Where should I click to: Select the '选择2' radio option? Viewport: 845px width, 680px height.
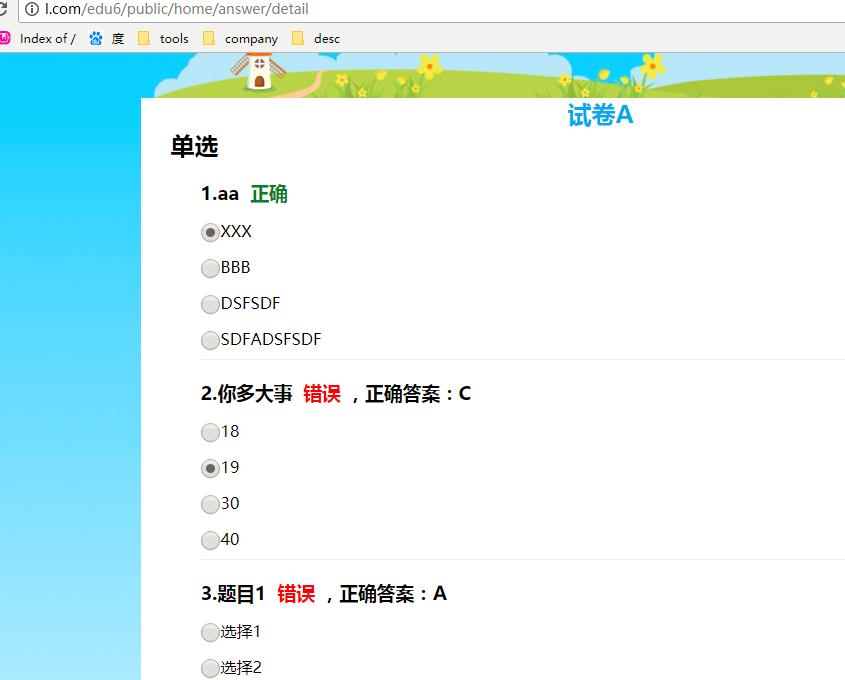coord(210,668)
